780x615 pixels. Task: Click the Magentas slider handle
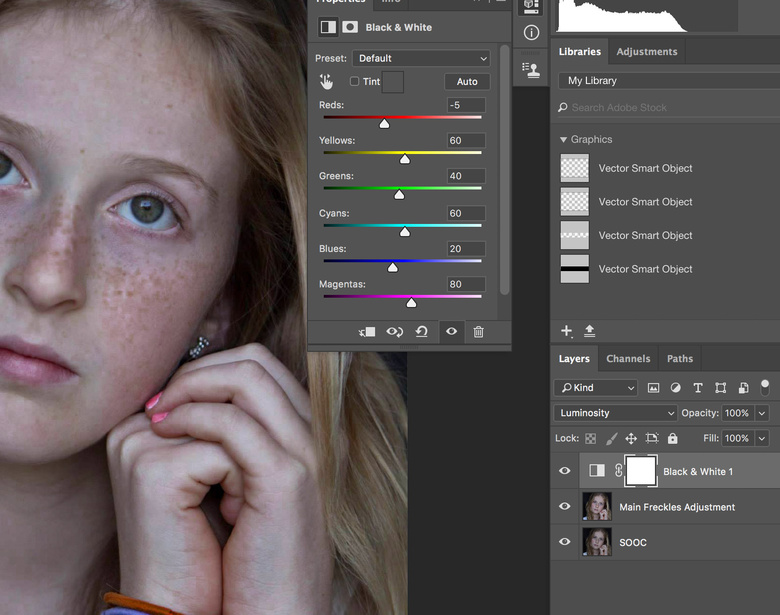coord(411,303)
